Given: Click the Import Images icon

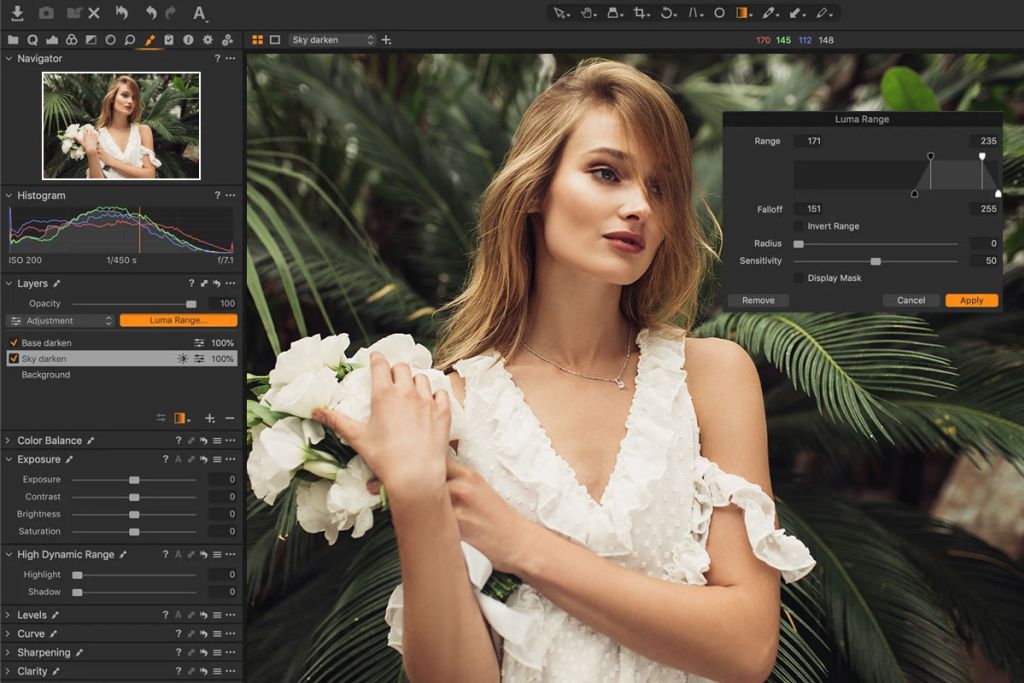Looking at the screenshot, I should click(17, 12).
